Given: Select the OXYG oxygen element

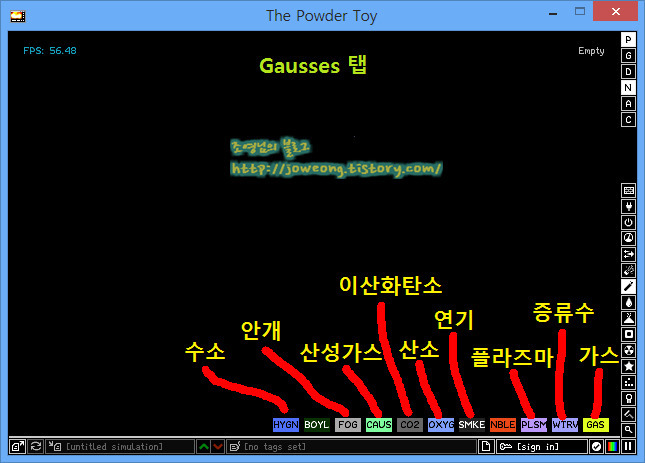Looking at the screenshot, I should pyautogui.click(x=441, y=425).
